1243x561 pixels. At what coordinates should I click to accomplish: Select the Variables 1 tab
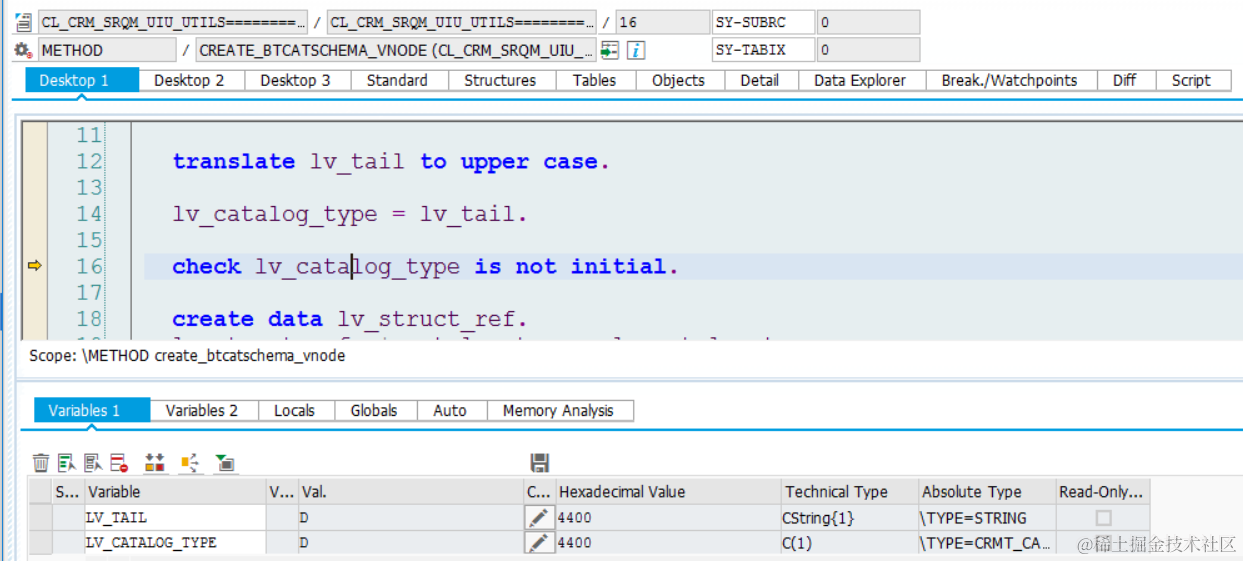(92, 410)
